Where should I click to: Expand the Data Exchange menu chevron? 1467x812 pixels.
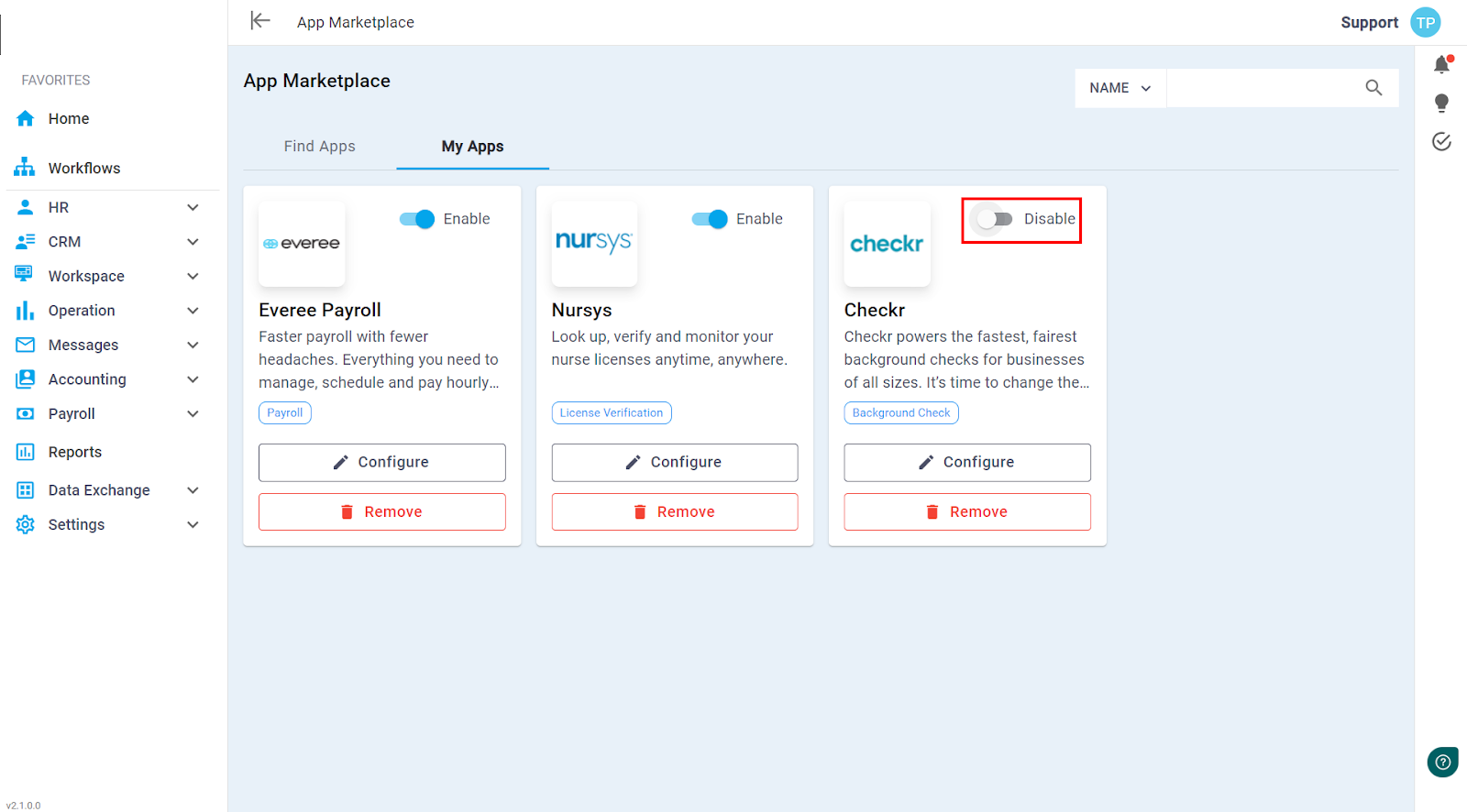[x=193, y=490]
